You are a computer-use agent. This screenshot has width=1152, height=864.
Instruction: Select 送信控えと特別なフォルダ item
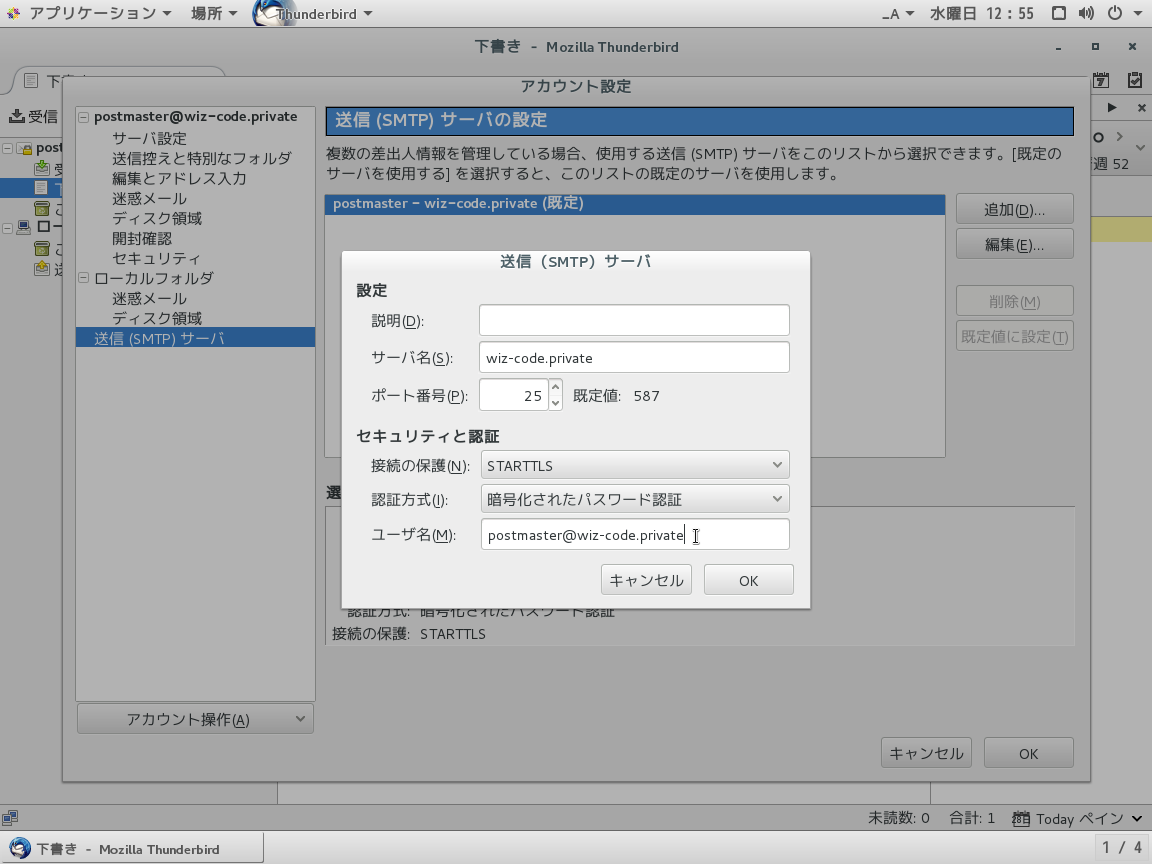201,158
